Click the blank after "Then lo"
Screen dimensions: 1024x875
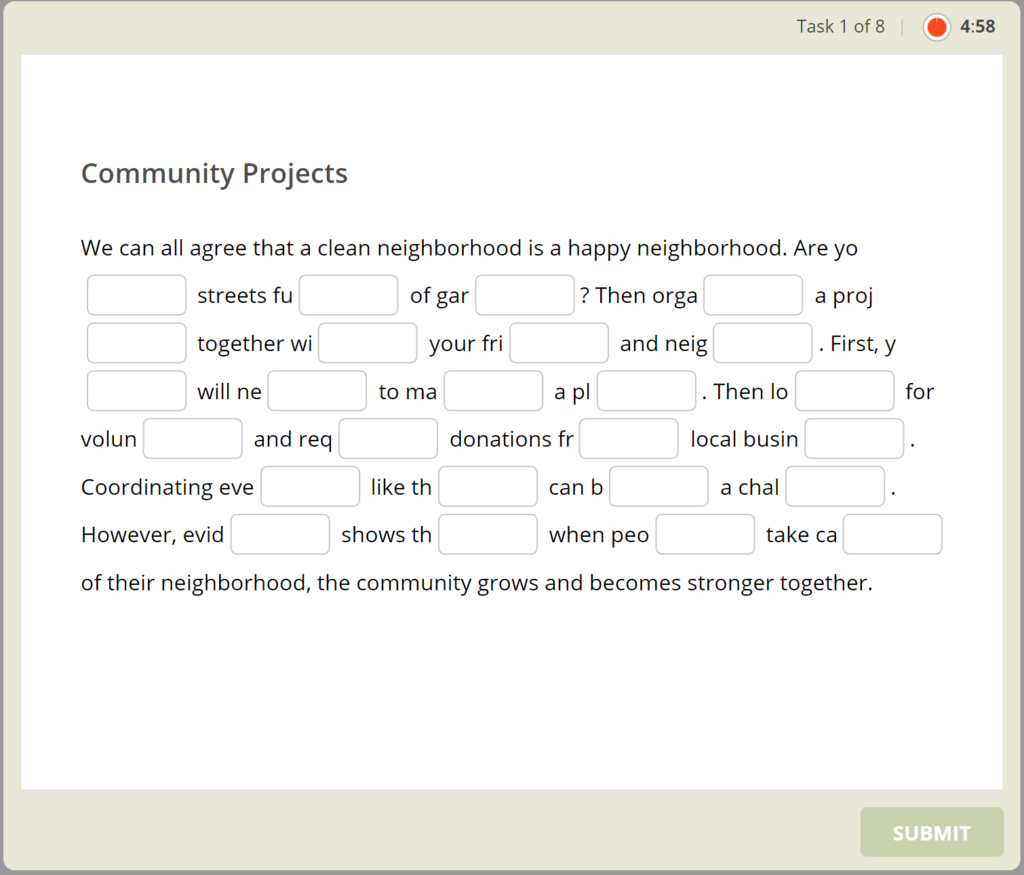pyautogui.click(x=845, y=391)
